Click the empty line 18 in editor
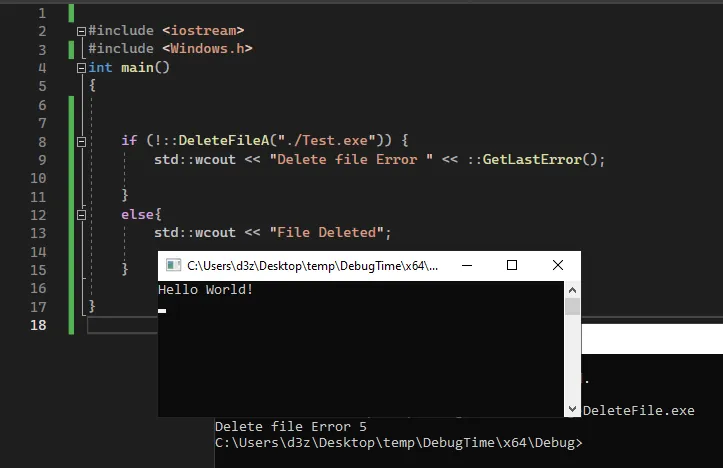Screen dimensions: 723x468 point(300,325)
